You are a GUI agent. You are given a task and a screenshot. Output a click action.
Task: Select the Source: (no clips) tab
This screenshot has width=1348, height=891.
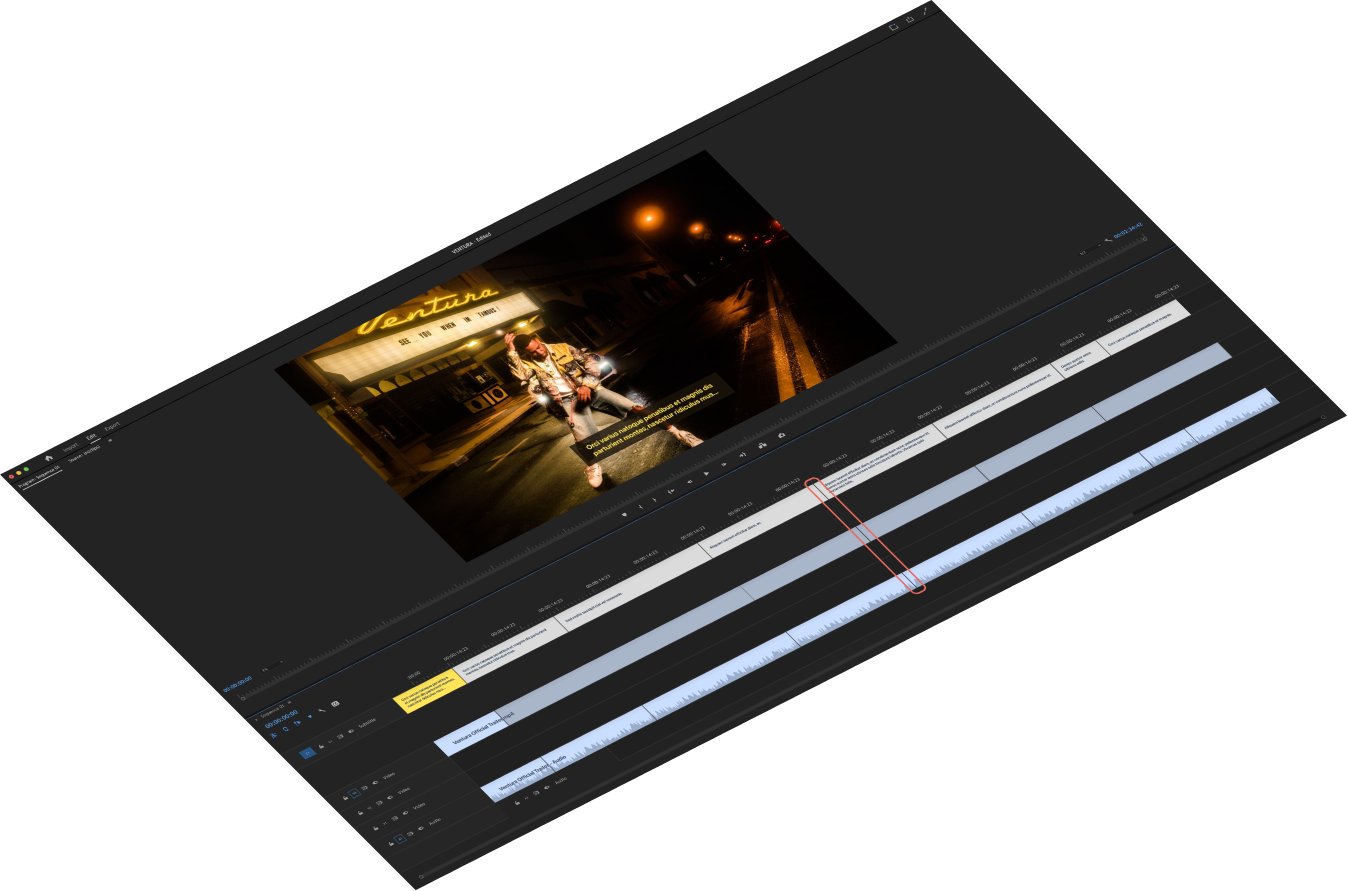coord(84,454)
